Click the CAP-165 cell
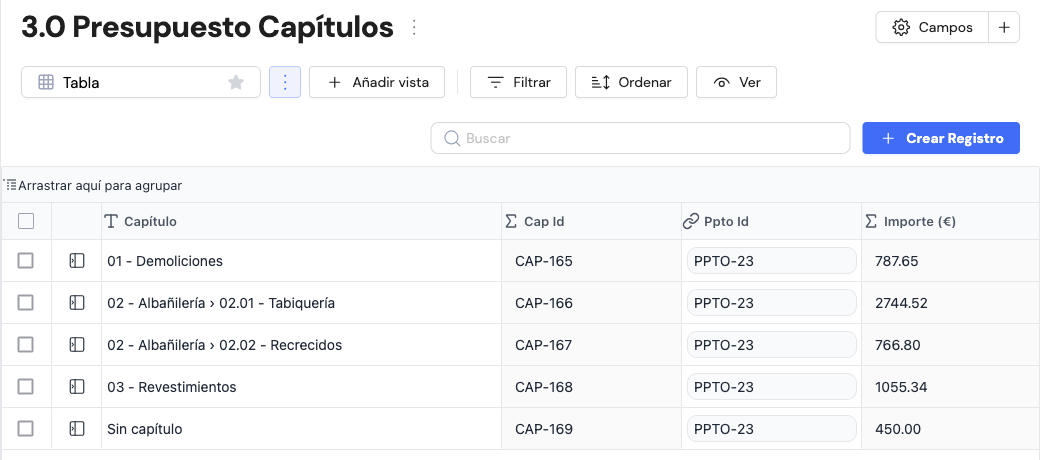Screen dimensions: 1040x460 tap(592, 261)
